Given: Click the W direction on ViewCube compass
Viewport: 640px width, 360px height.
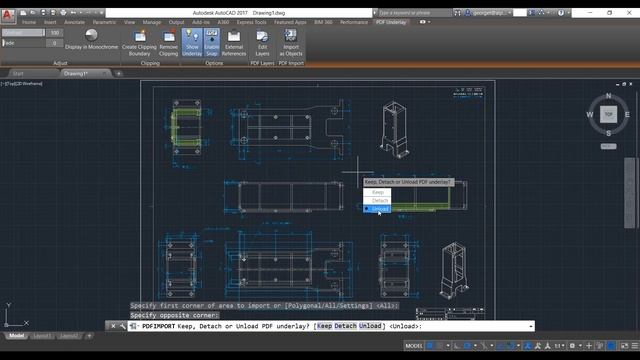Looking at the screenshot, I should click(590, 115).
